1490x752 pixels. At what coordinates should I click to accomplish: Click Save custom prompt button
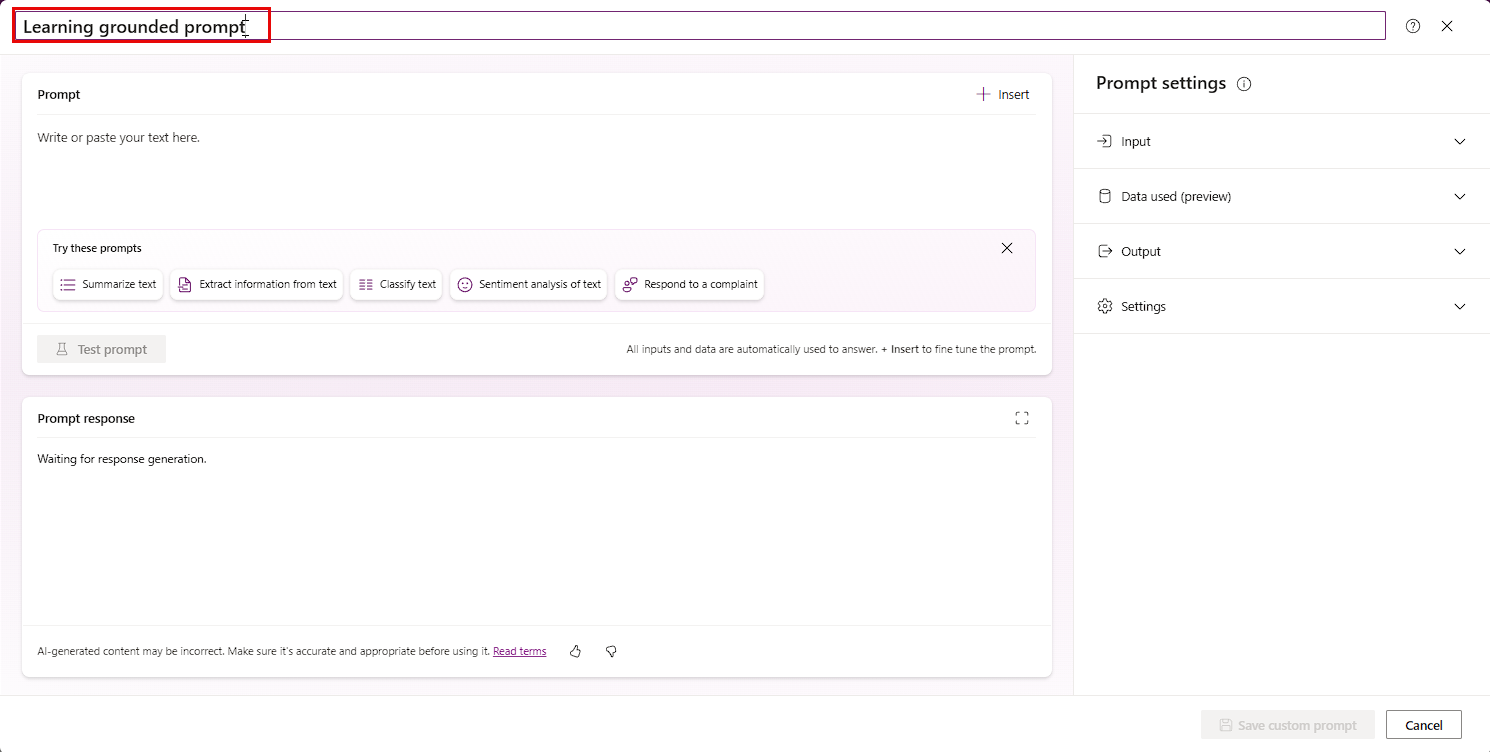click(x=1288, y=725)
